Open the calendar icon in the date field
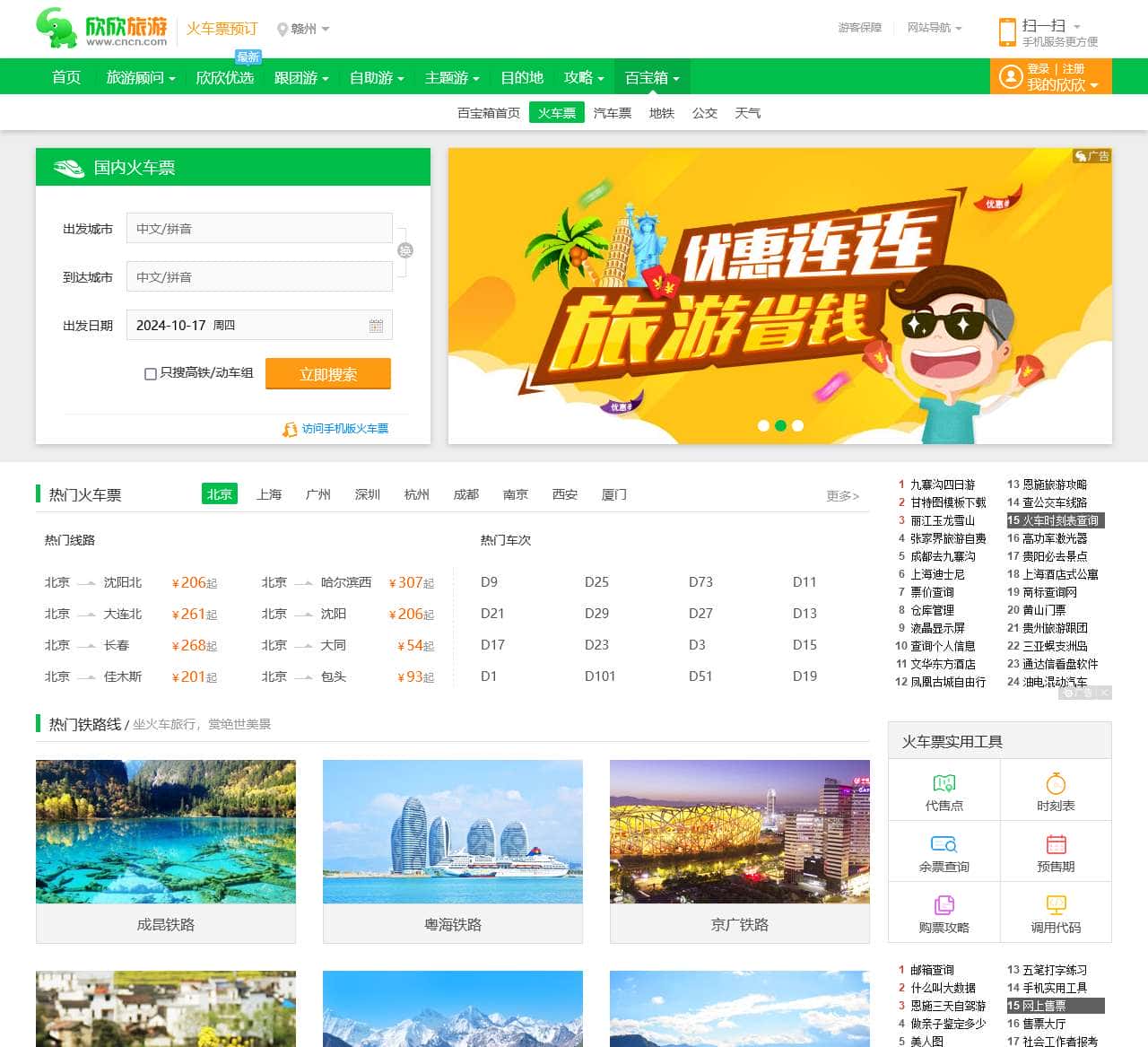 click(376, 326)
